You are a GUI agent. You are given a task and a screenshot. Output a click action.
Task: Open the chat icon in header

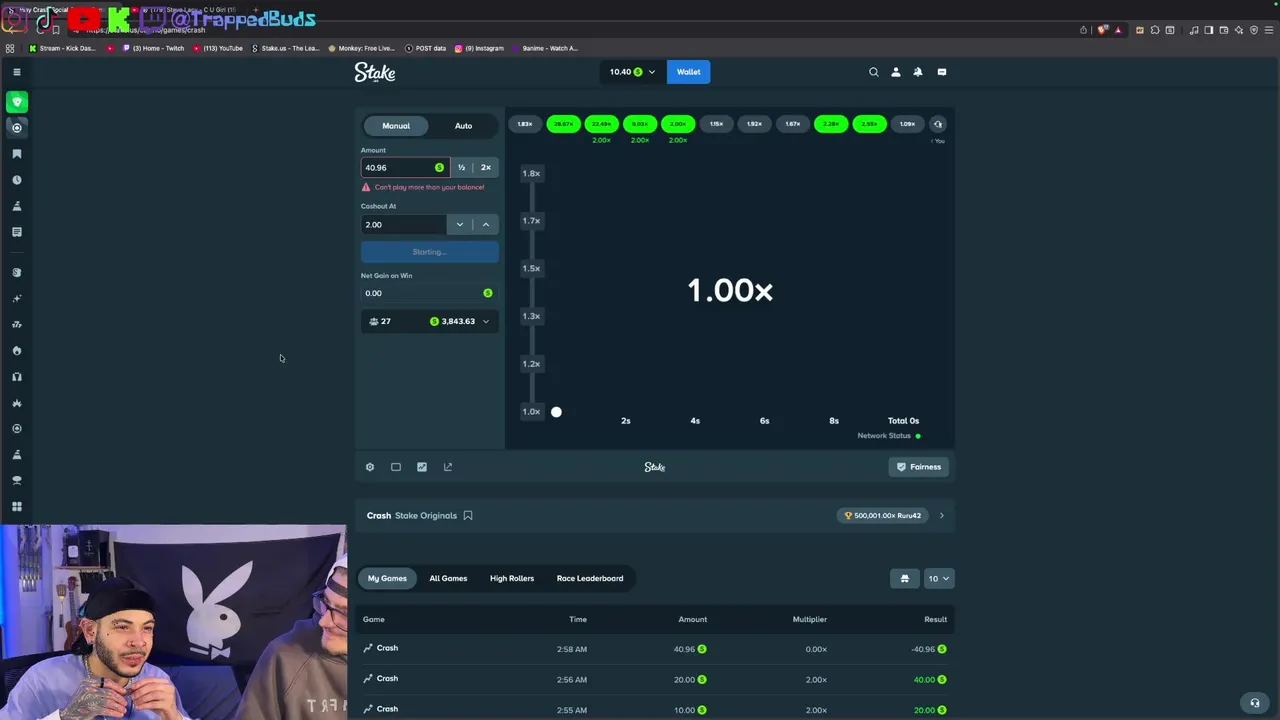coord(942,72)
